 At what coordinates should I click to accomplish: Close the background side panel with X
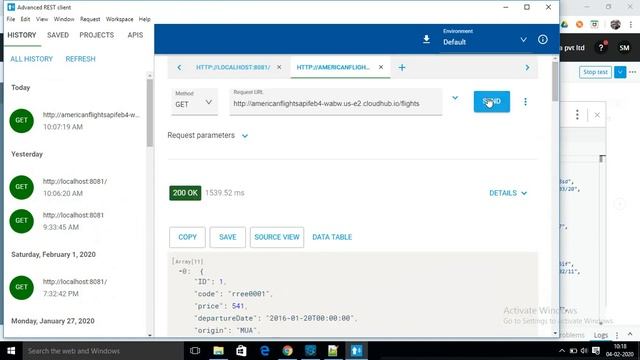597,115
